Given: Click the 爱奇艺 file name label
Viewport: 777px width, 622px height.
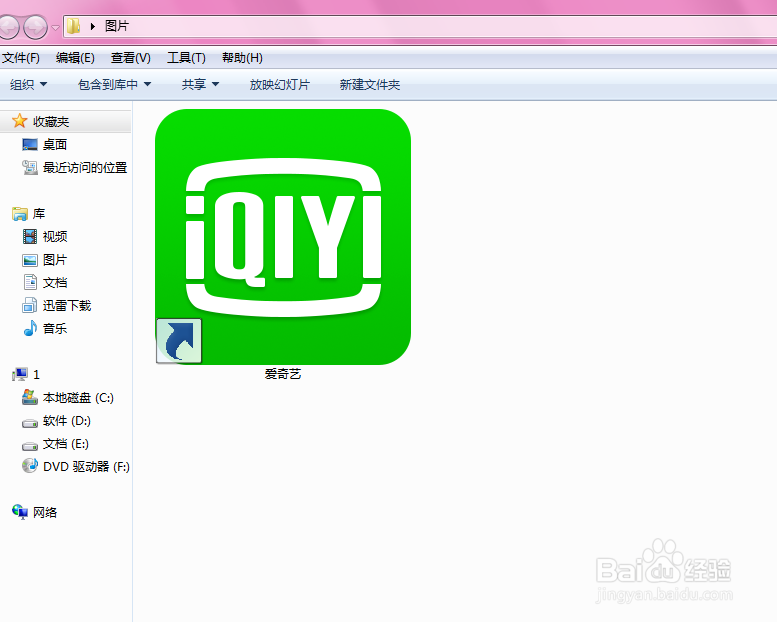Looking at the screenshot, I should click(283, 374).
